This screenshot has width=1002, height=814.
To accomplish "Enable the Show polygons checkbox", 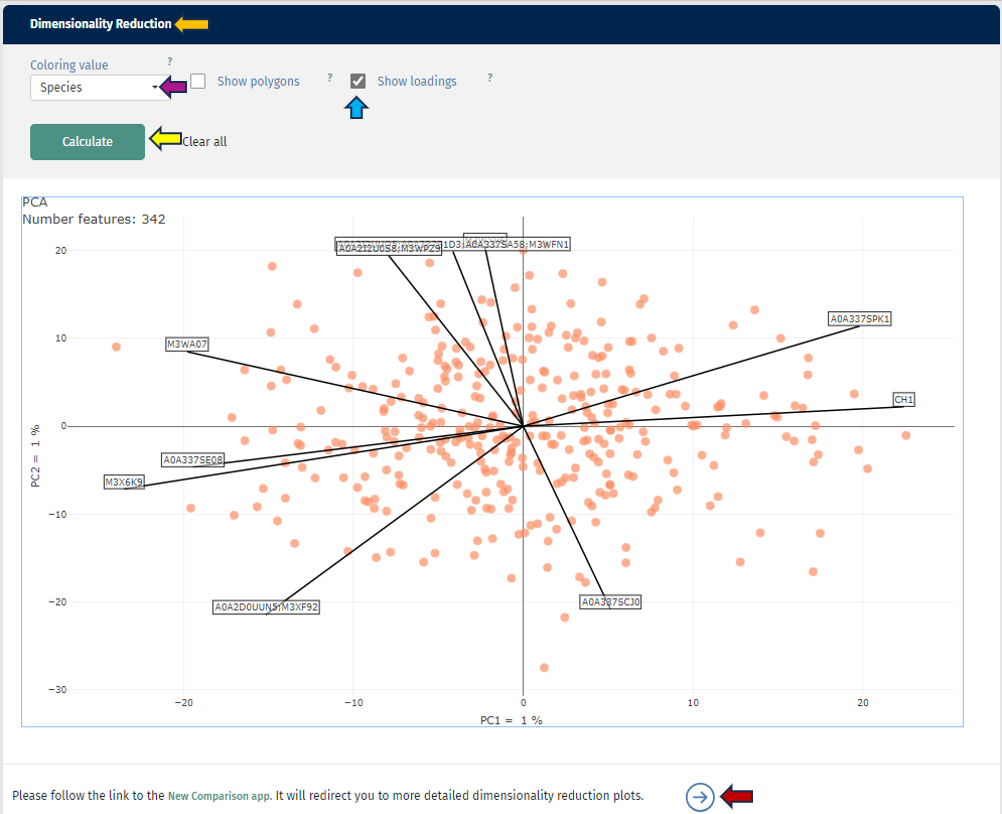I will pos(197,80).
